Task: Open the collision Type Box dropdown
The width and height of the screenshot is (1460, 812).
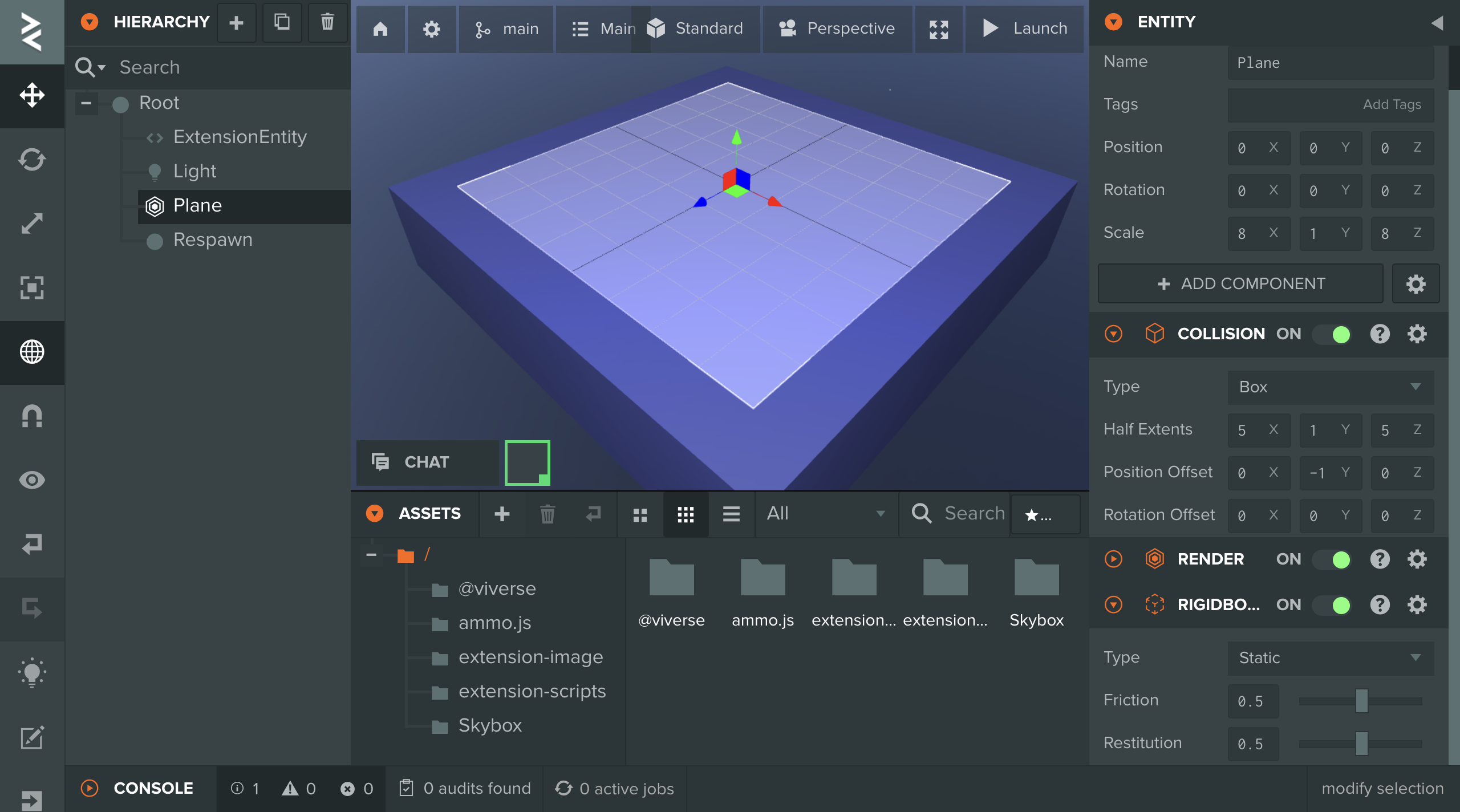Action: 1330,387
